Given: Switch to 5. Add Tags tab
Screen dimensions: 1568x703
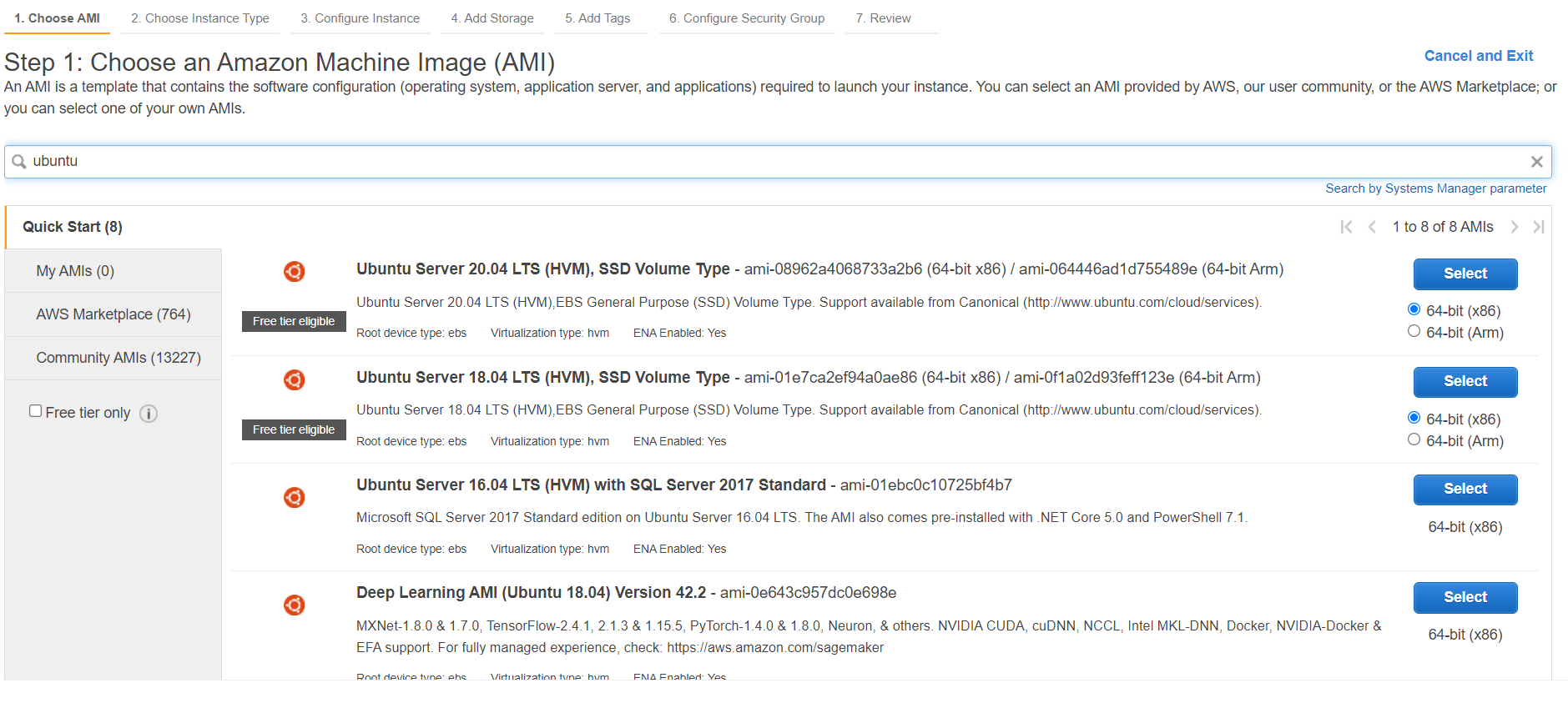Looking at the screenshot, I should [x=597, y=18].
